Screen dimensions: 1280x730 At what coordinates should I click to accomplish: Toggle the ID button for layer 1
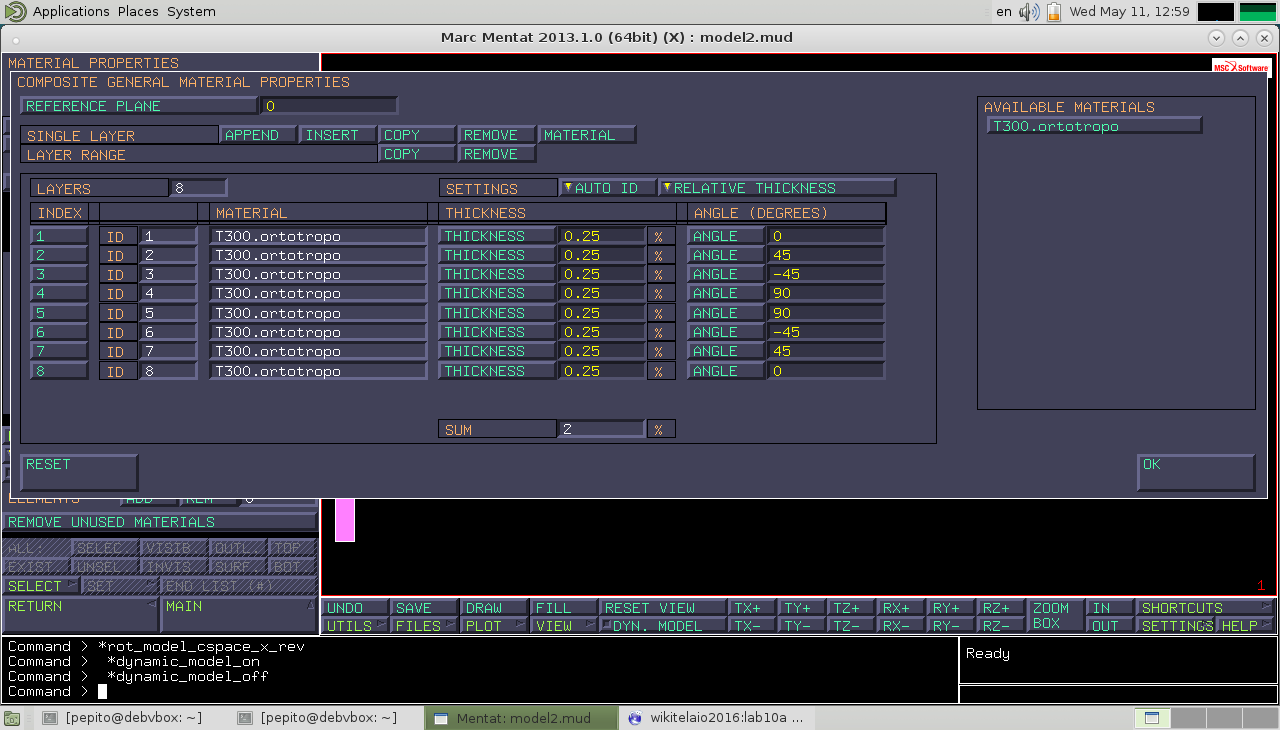117,237
